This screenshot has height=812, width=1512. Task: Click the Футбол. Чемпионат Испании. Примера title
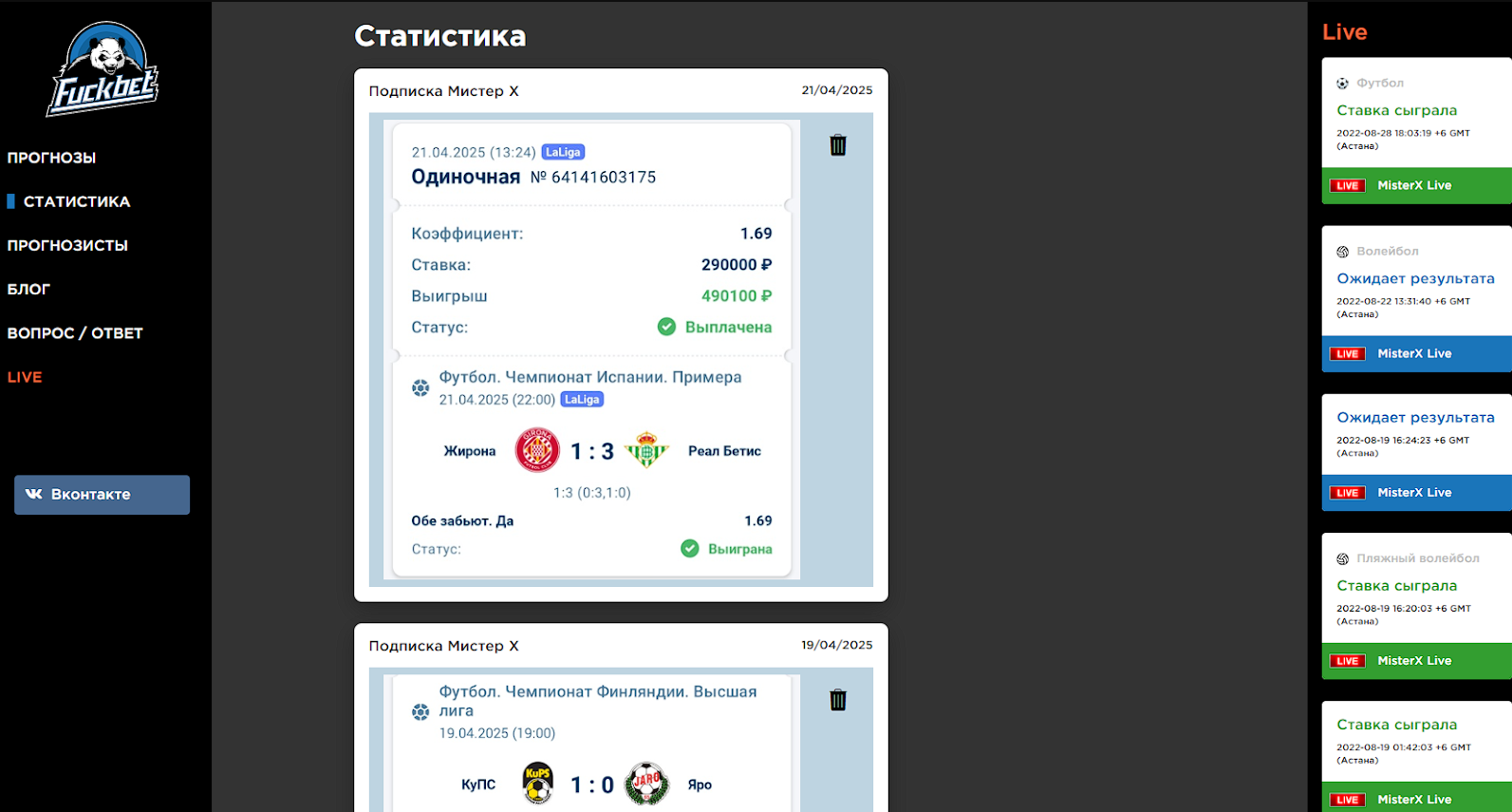point(590,377)
